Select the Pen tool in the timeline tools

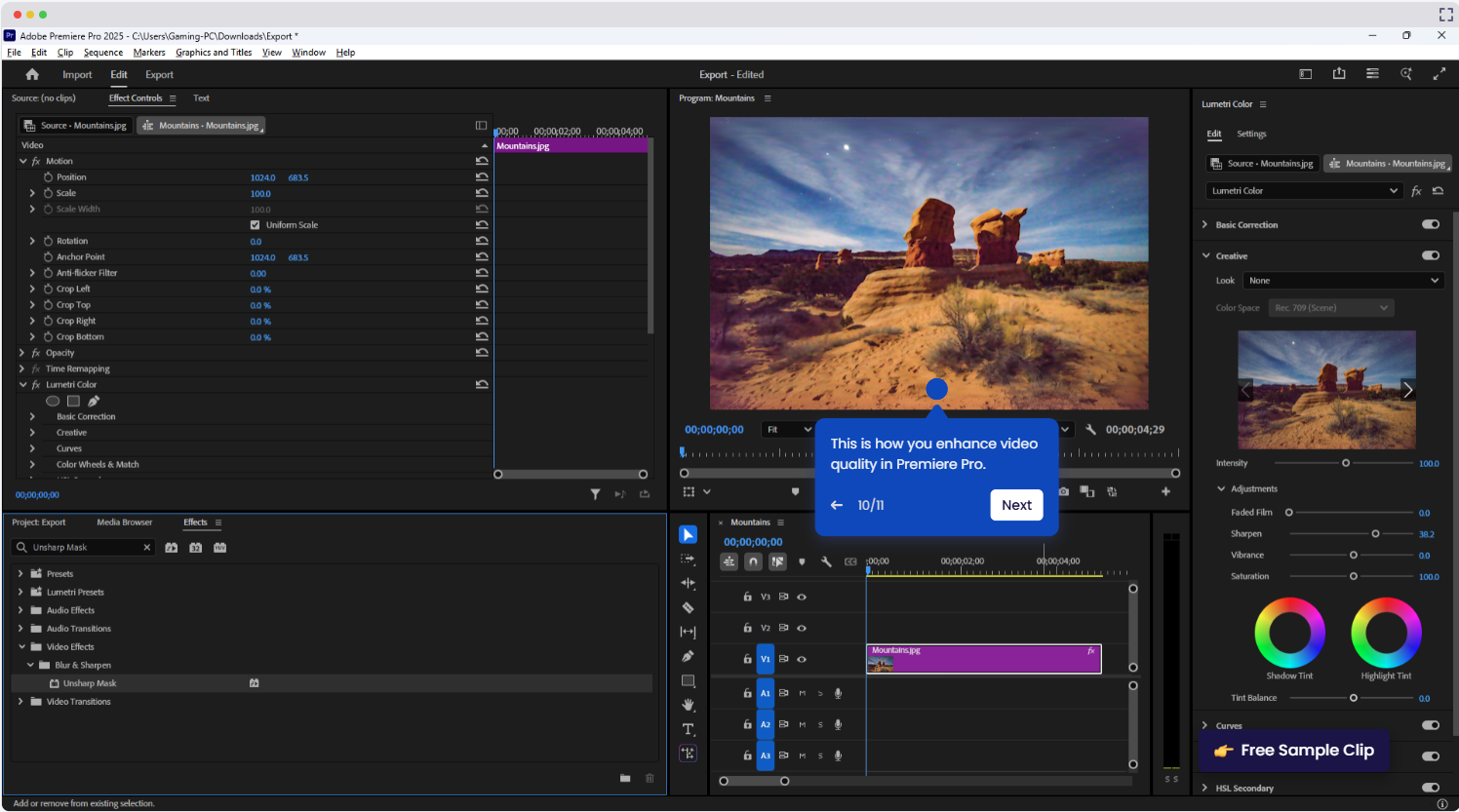click(x=688, y=656)
